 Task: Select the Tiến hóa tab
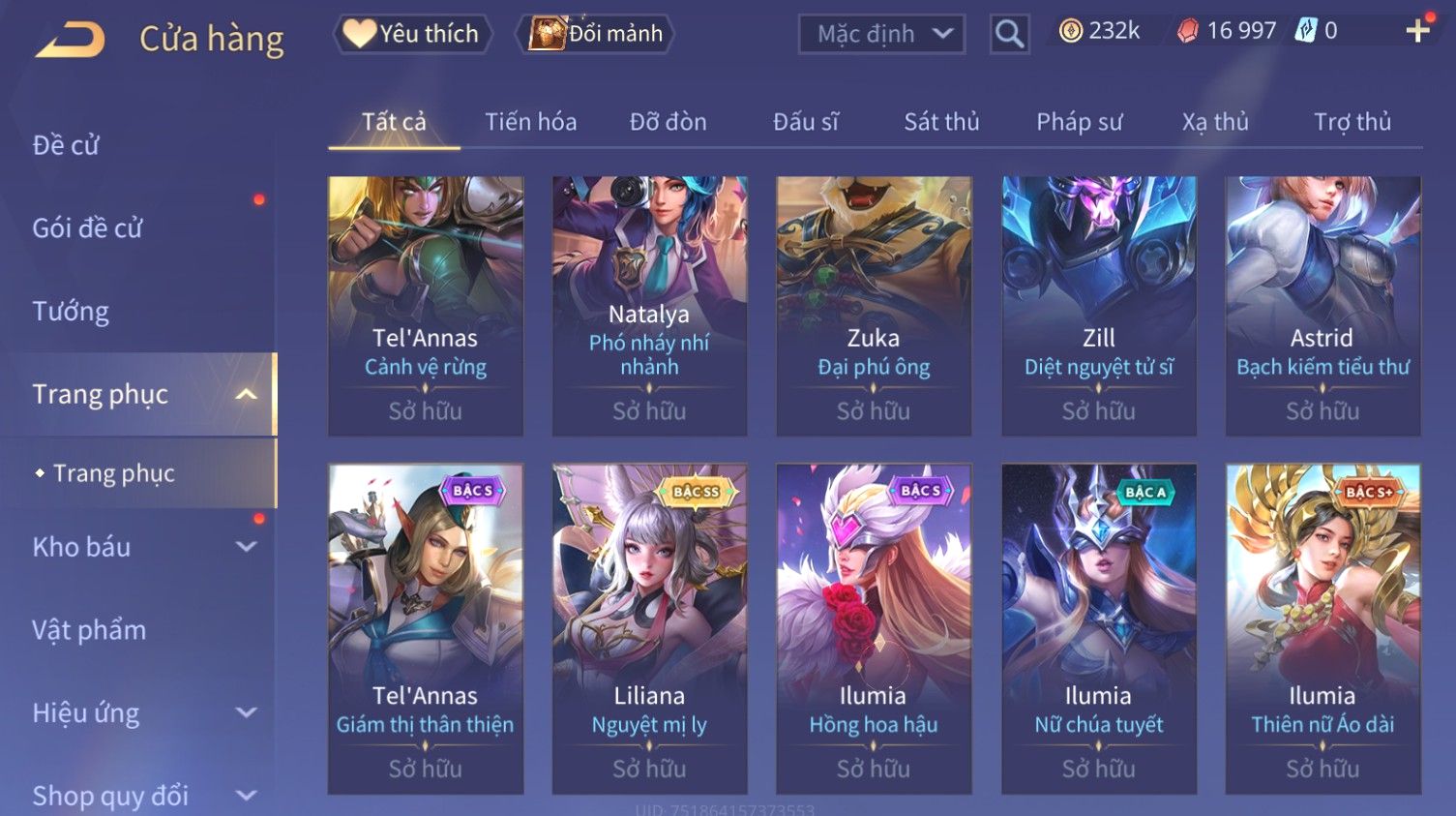530,122
